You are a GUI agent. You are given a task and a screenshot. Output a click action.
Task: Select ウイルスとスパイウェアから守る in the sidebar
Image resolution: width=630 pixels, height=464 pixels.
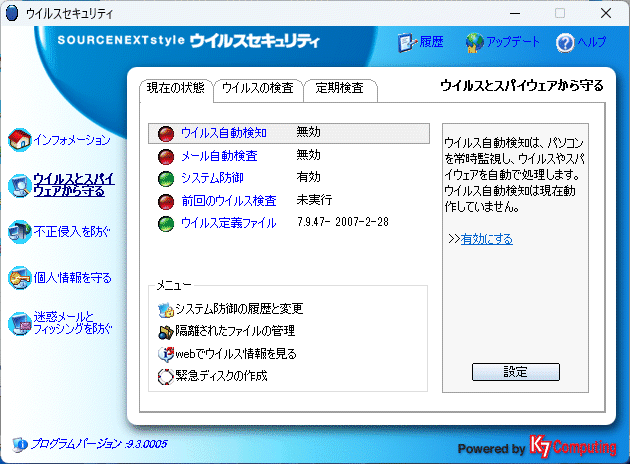pyautogui.click(x=74, y=185)
